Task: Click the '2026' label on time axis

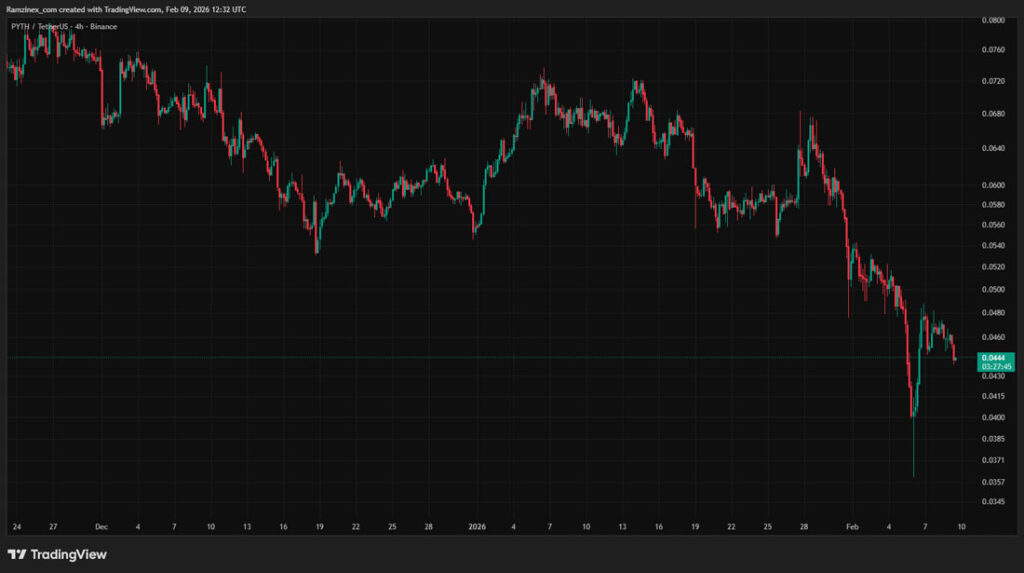Action: click(x=476, y=525)
